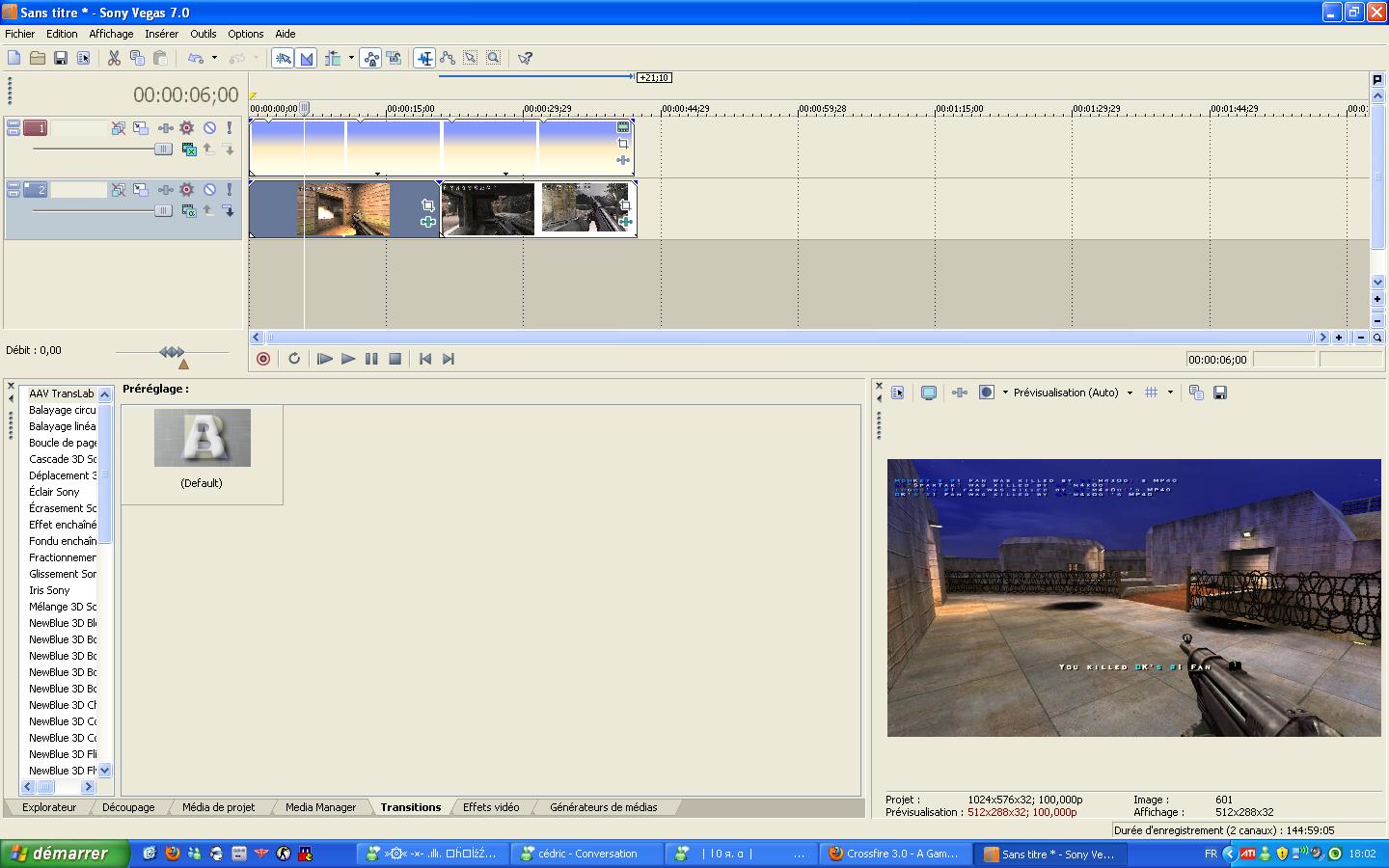Mute track 1
This screenshot has width=1389, height=868.
209,127
